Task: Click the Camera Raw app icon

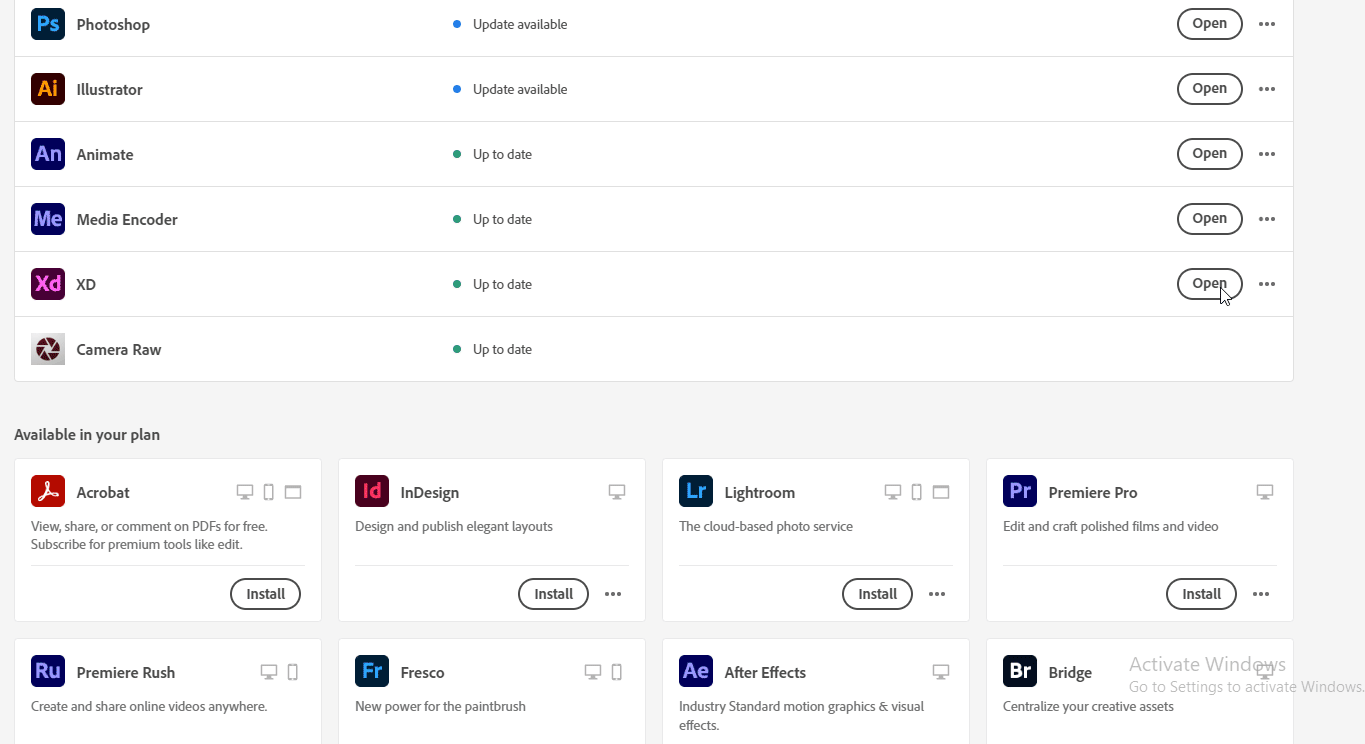Action: coord(48,349)
